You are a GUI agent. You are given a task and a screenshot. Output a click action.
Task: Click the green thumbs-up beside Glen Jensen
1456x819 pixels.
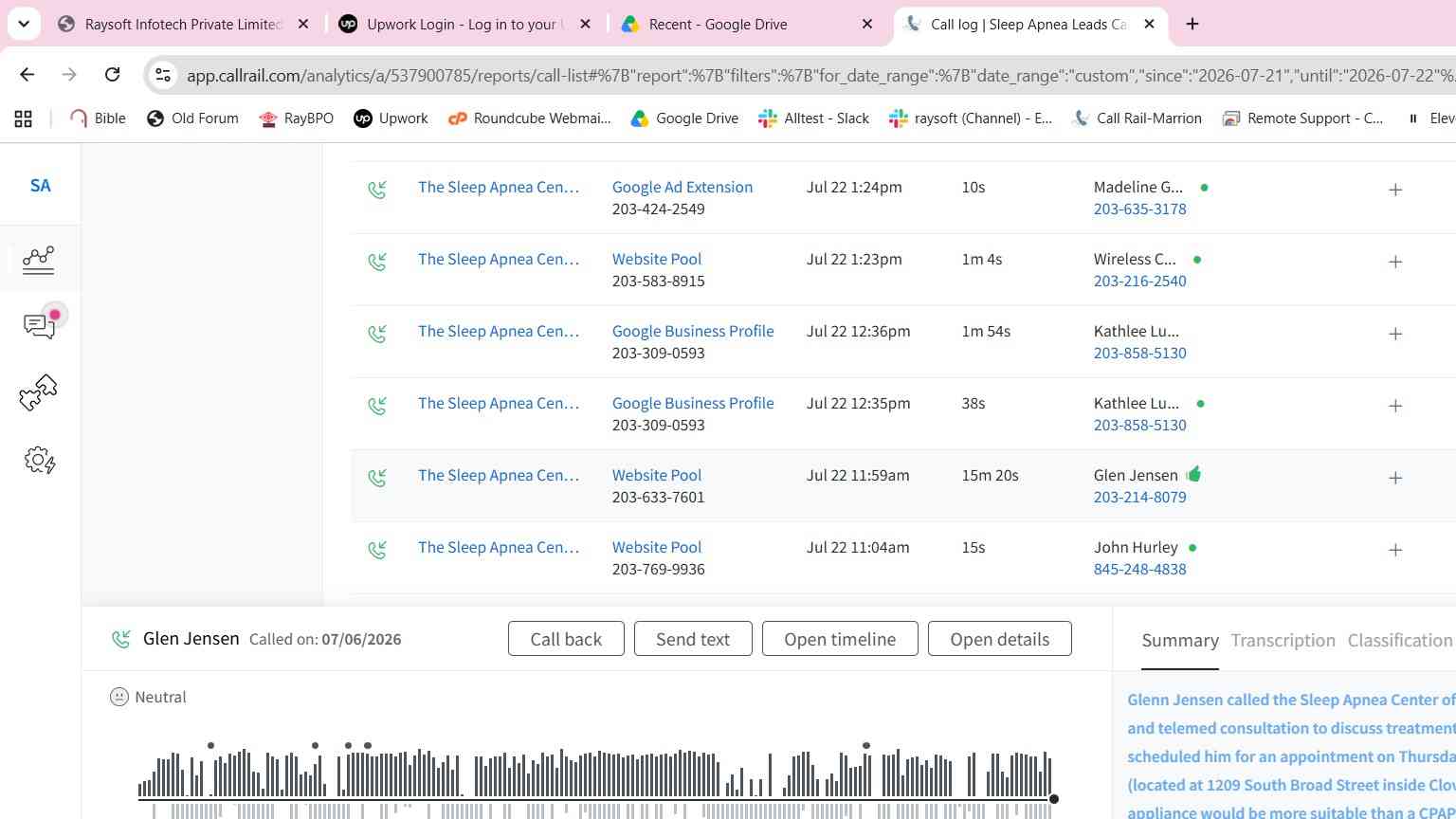pyautogui.click(x=1193, y=474)
